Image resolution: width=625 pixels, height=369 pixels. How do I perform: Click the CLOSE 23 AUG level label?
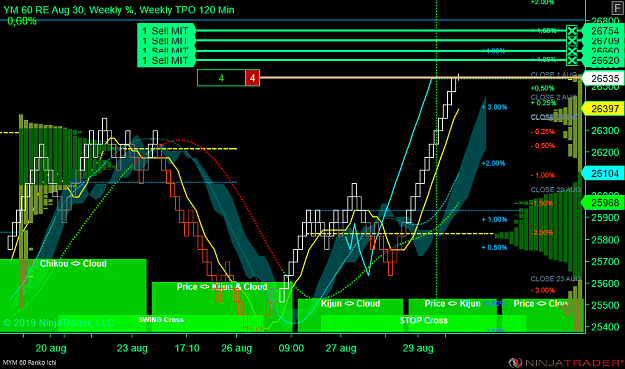tap(556, 279)
